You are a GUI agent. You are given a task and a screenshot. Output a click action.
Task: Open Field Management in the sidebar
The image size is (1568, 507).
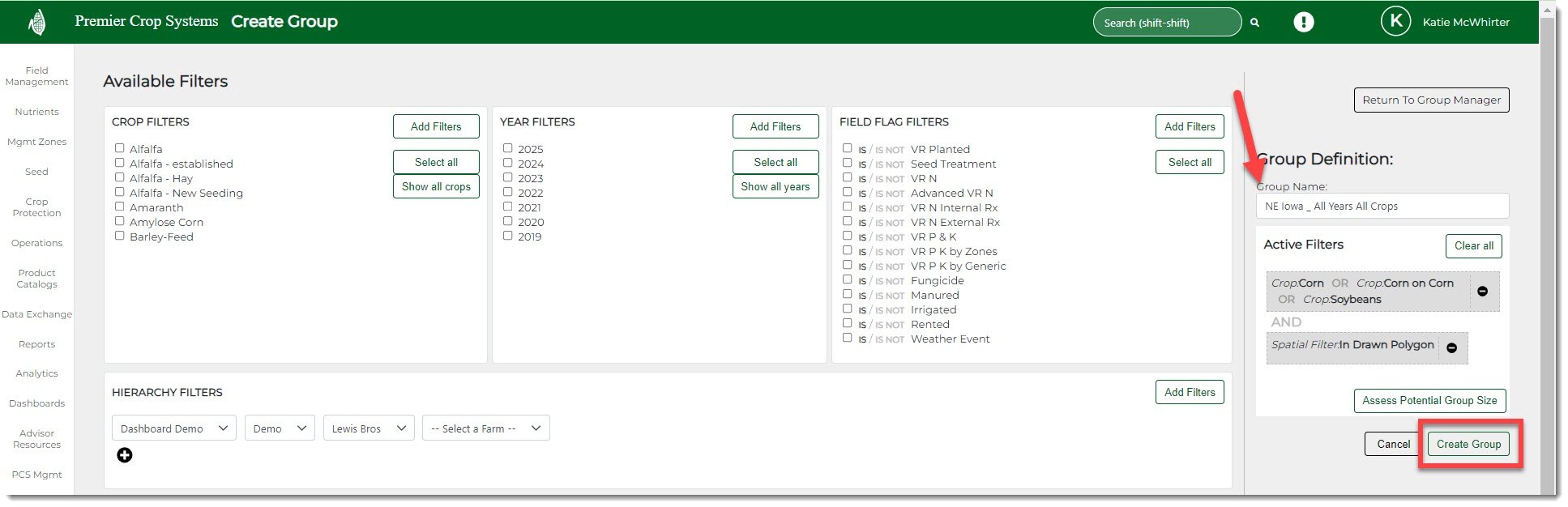[36, 76]
